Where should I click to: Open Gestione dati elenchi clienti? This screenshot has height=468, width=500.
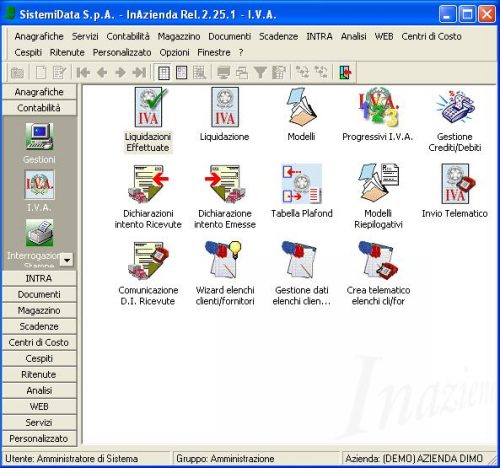(x=299, y=260)
